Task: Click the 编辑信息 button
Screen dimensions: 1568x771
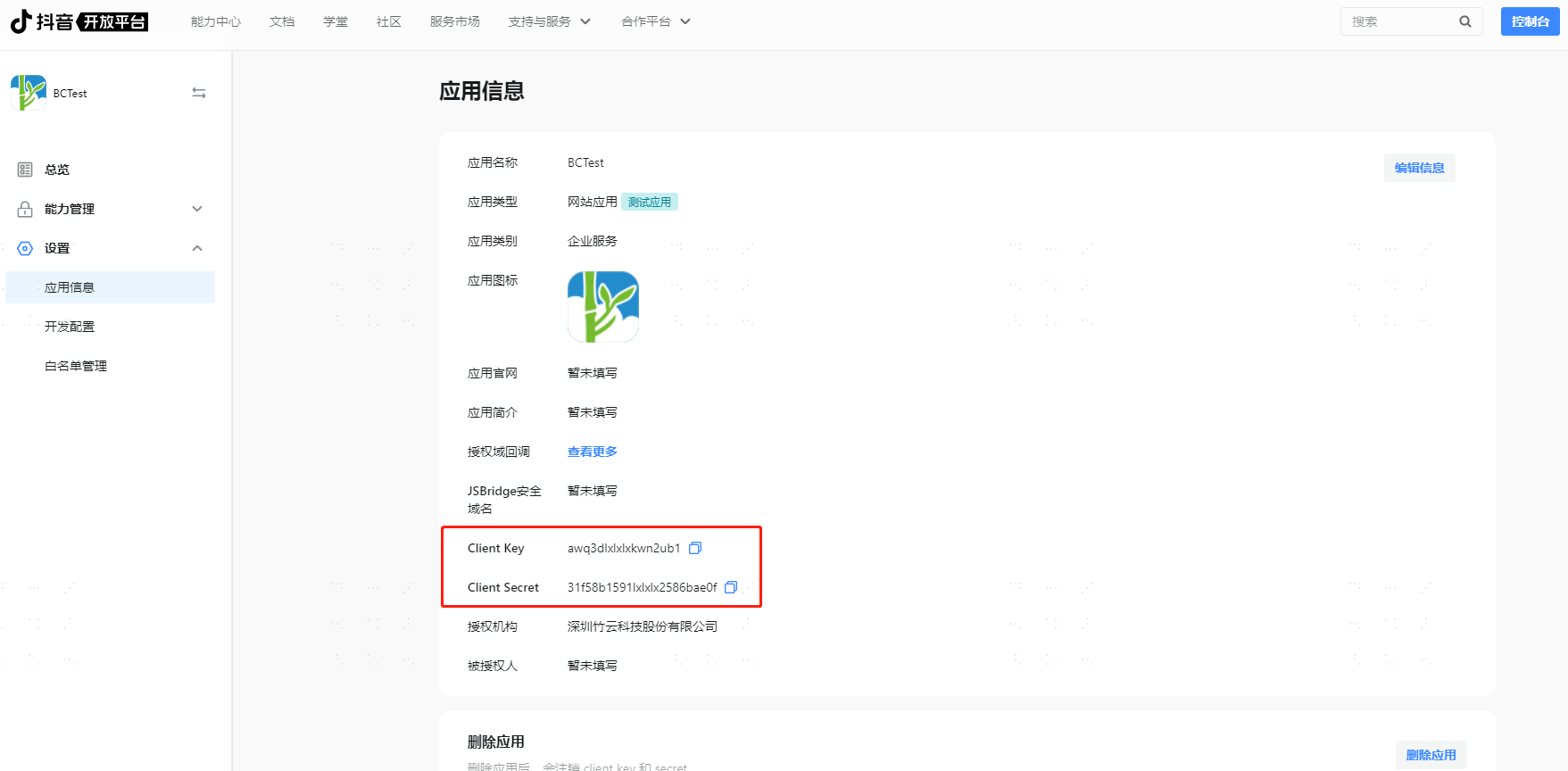Action: click(1419, 168)
